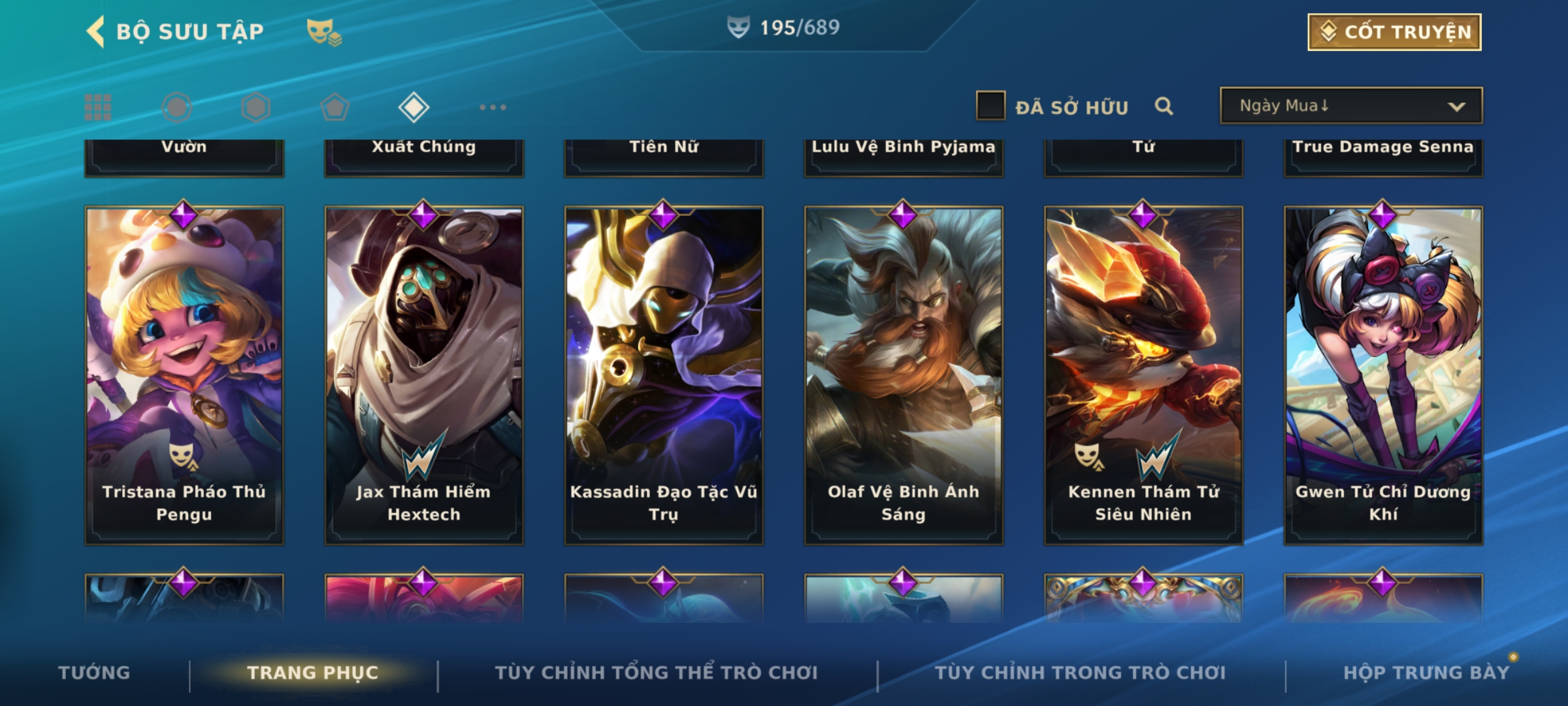
Task: Open the Jax Thám Hiểm Hextech skin
Action: coord(424,375)
